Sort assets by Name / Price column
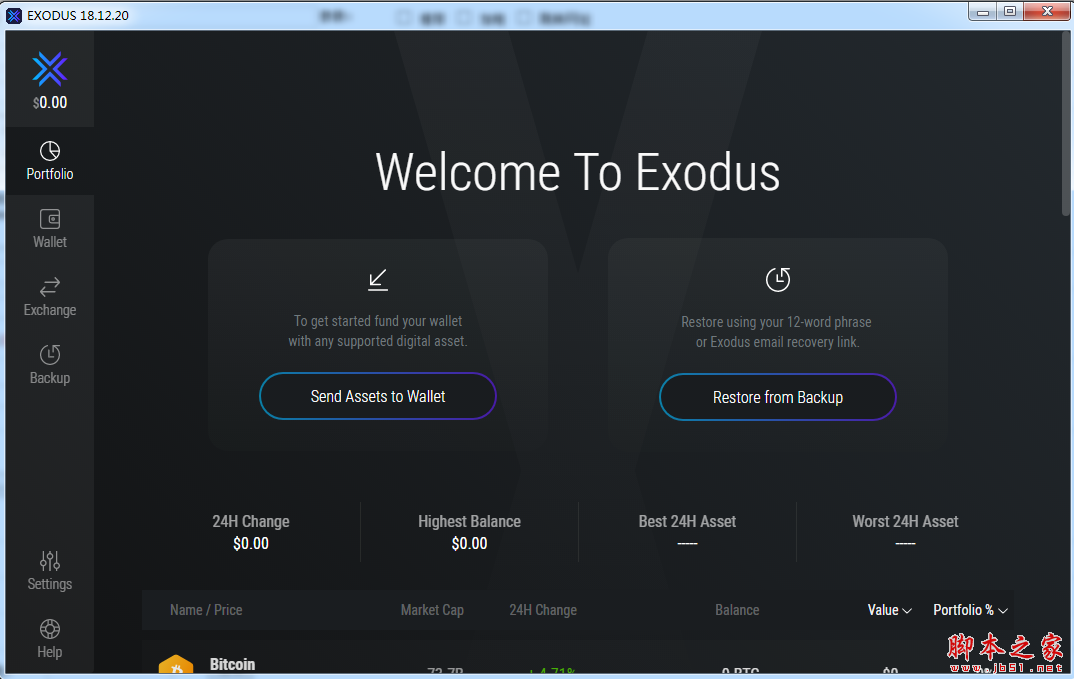The image size is (1074, 679). (x=205, y=610)
